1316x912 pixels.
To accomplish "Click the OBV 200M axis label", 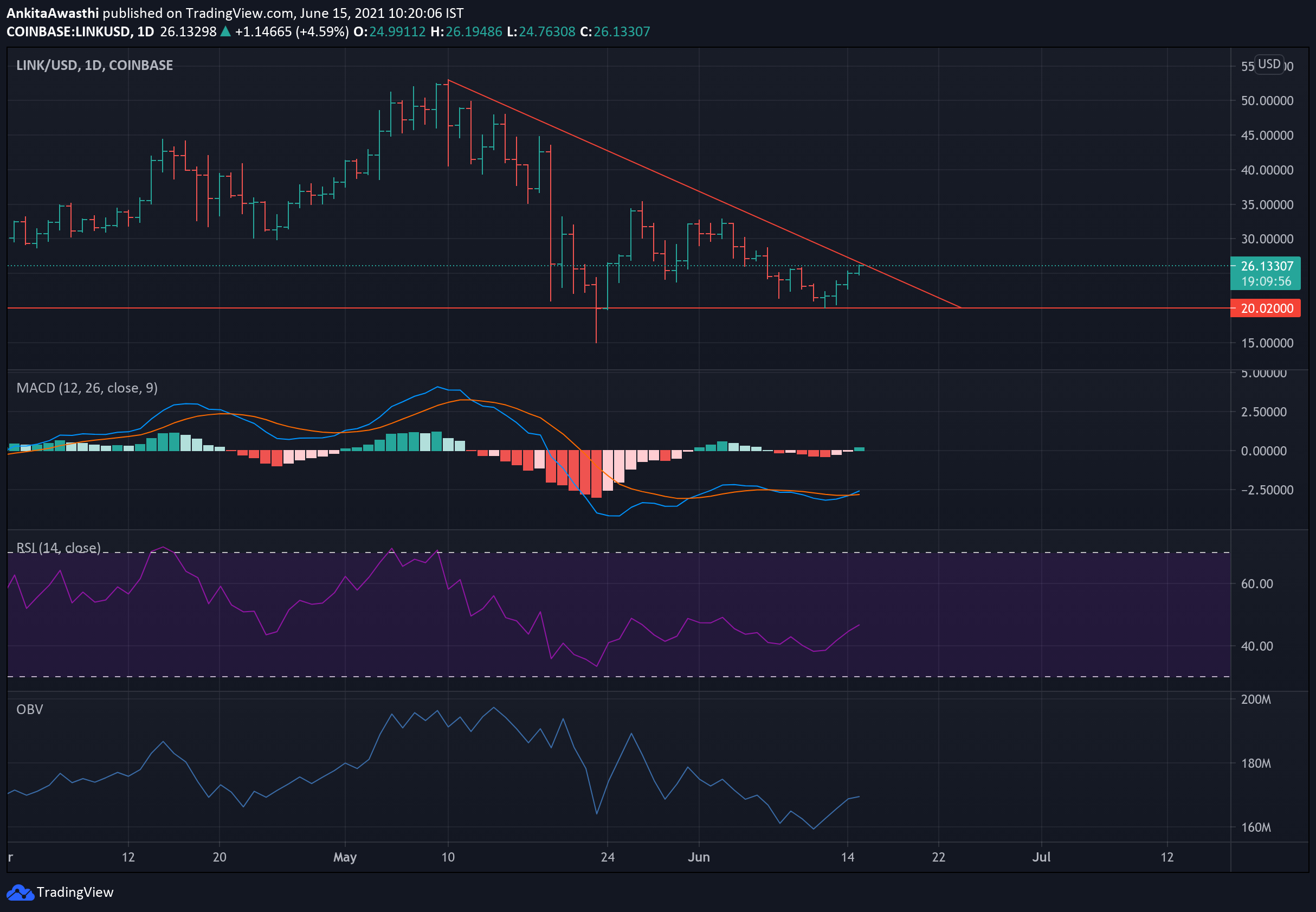I will pyautogui.click(x=1255, y=699).
